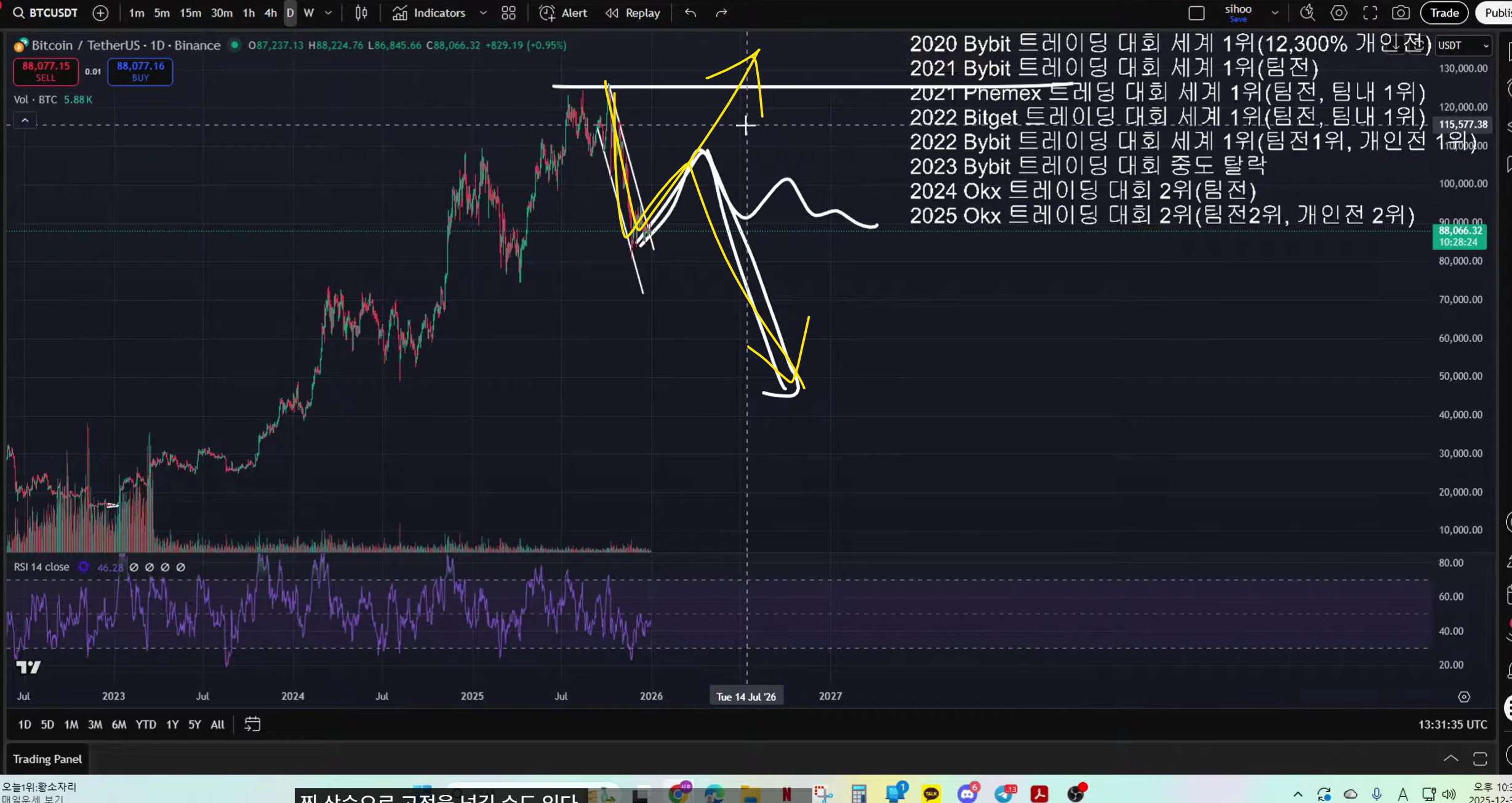
Task: Select the W weekly timeframe
Action: (309, 13)
